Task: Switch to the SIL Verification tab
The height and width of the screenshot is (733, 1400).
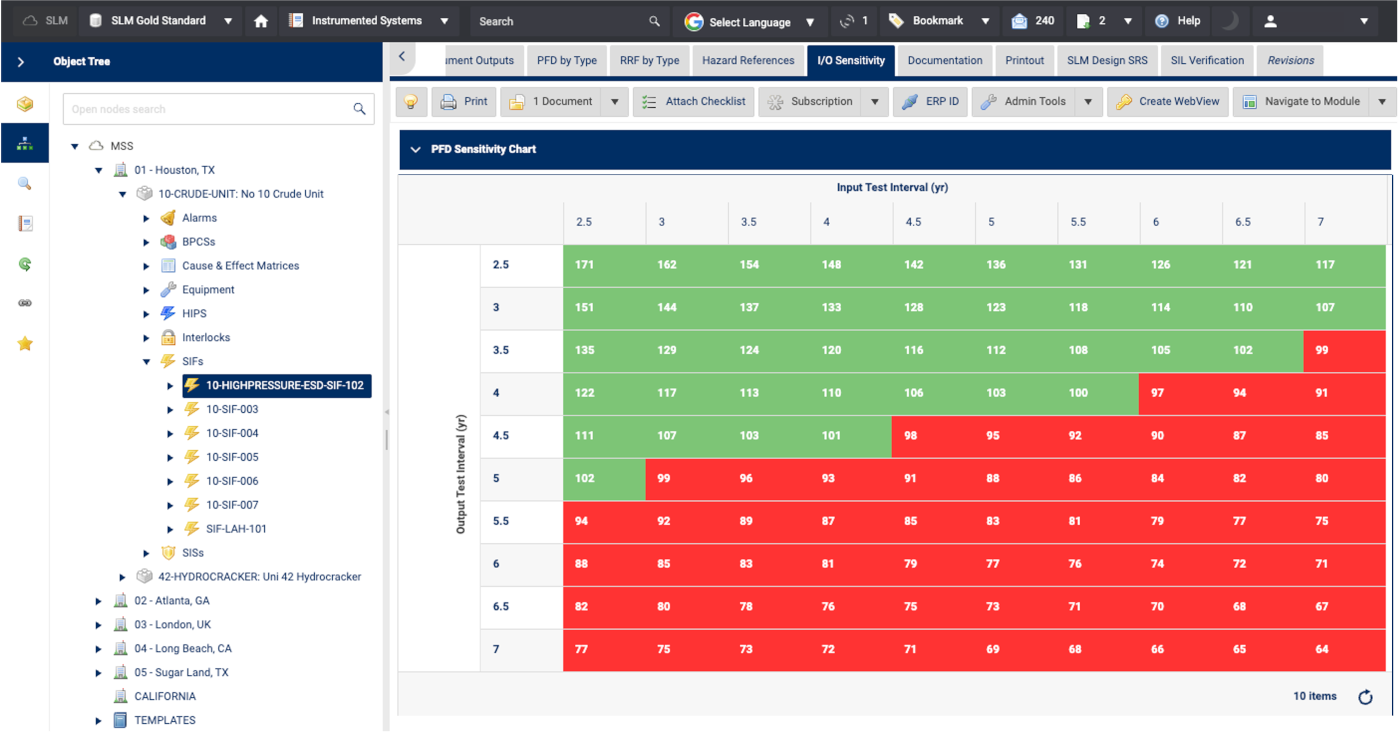Action: coord(1207,60)
